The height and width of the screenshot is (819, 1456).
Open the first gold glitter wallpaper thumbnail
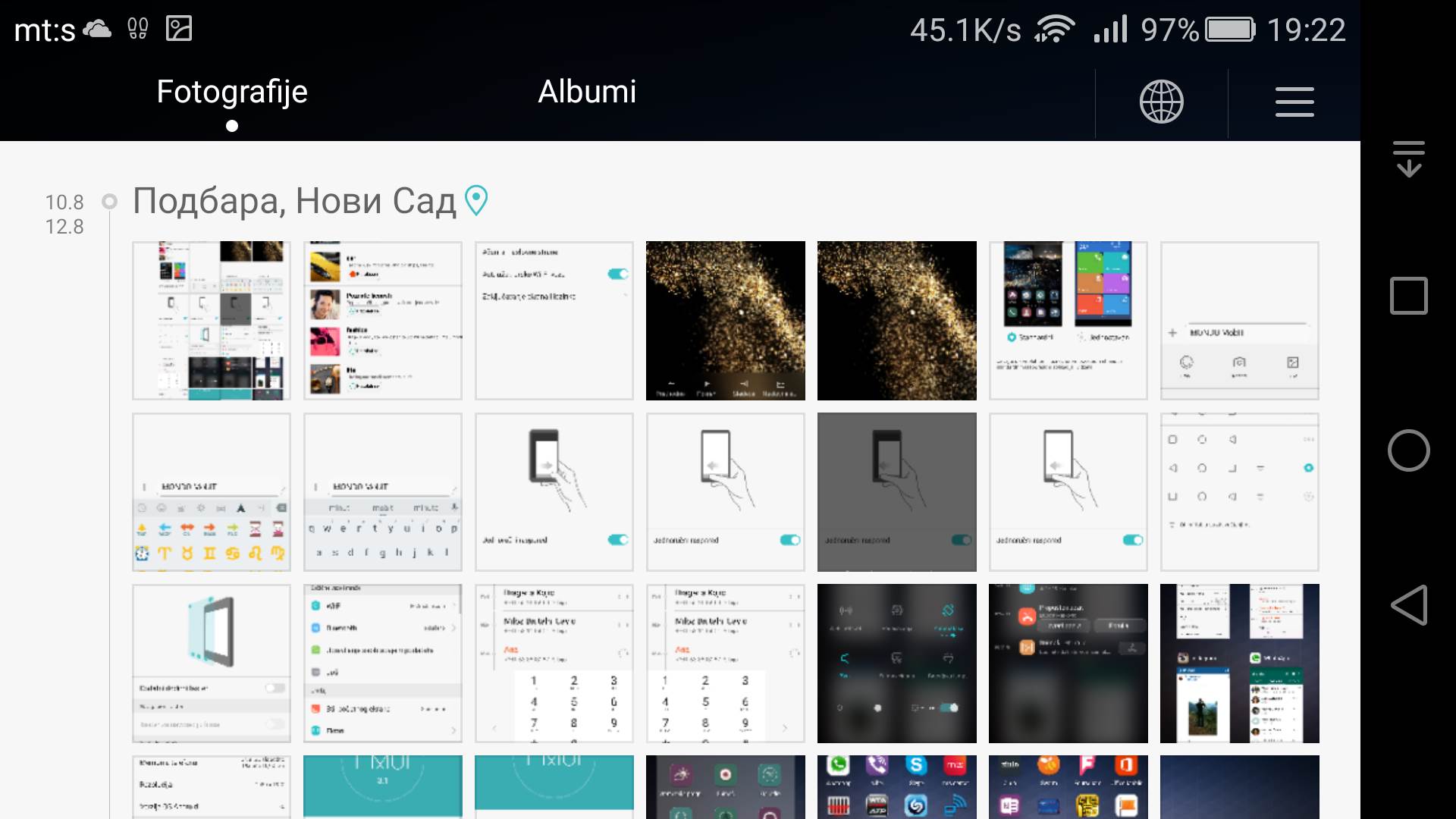[725, 320]
